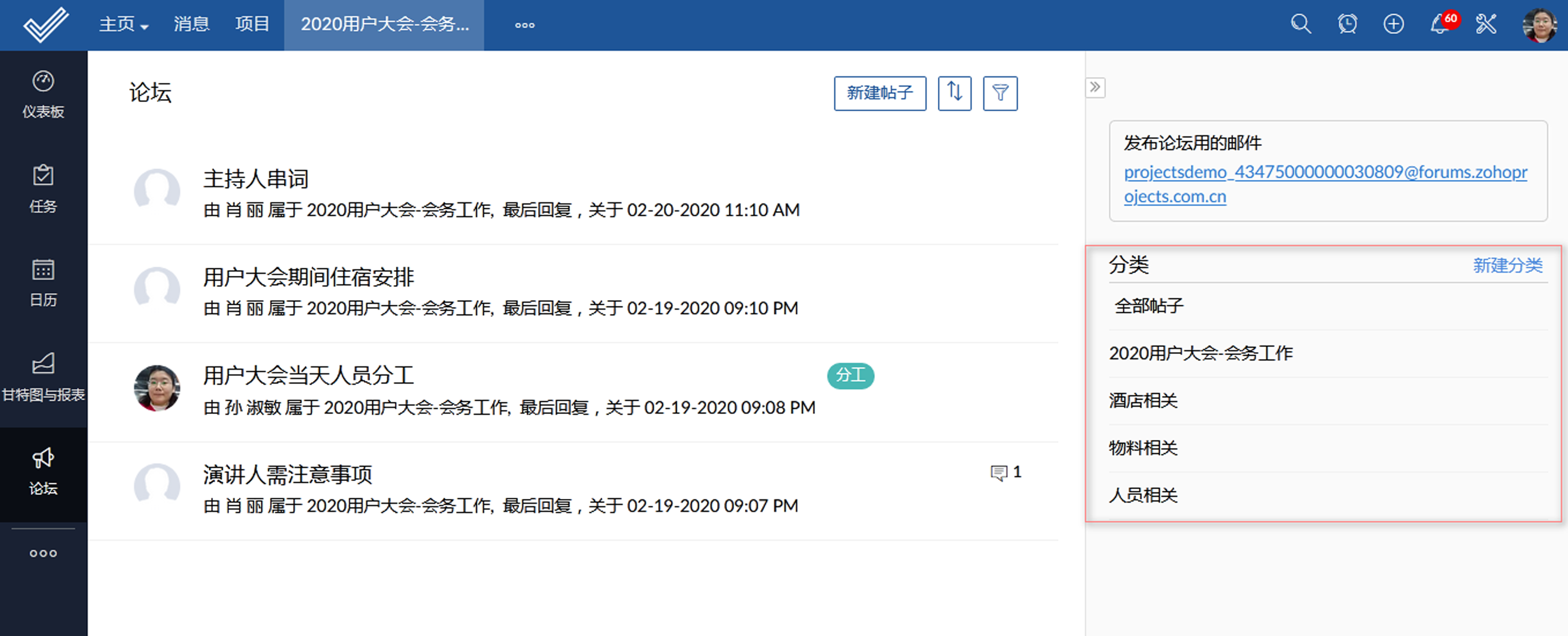Open 日历 calendar in sidebar
The width and height of the screenshot is (1568, 636).
43,283
